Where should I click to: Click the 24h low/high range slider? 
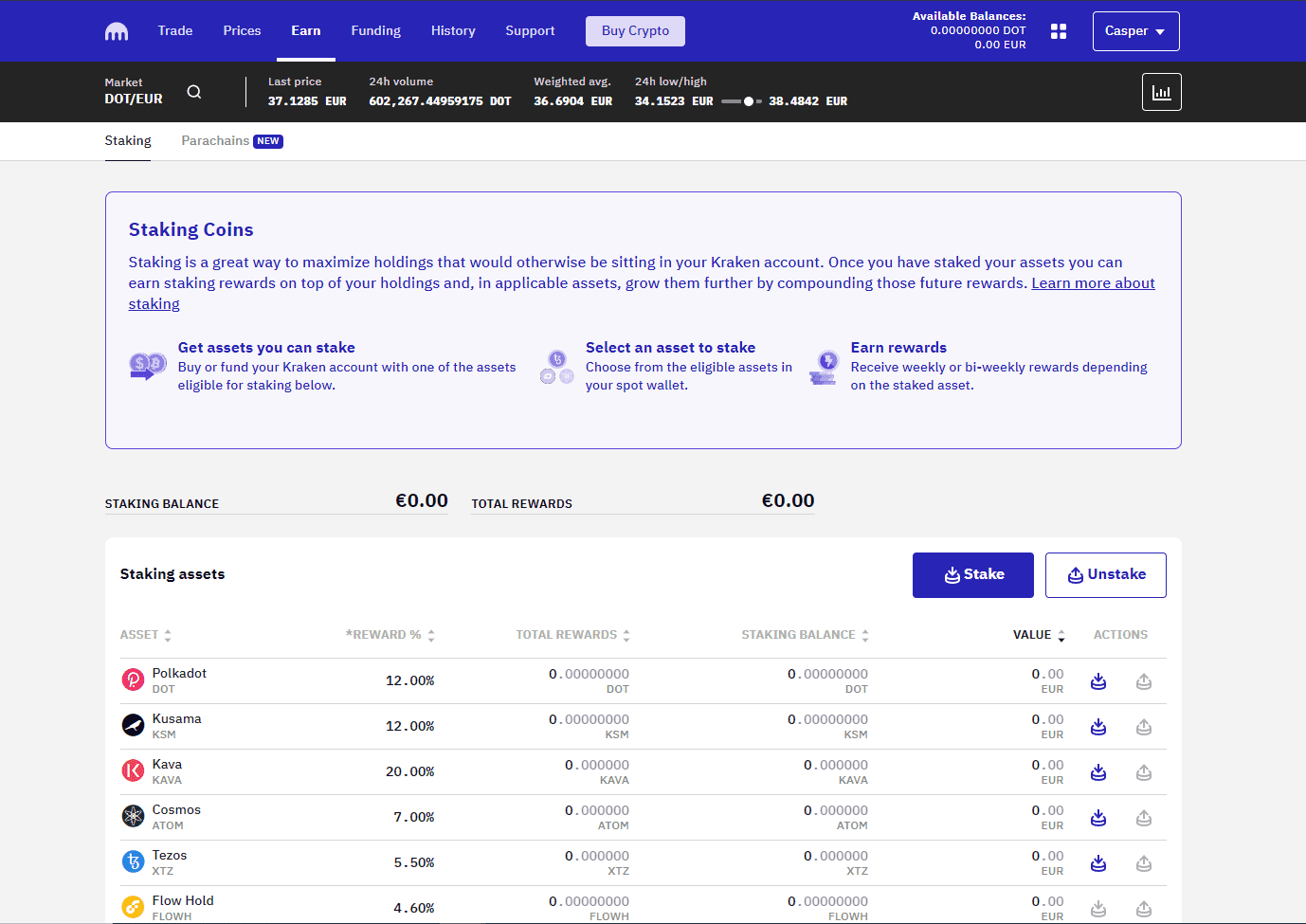(x=741, y=101)
